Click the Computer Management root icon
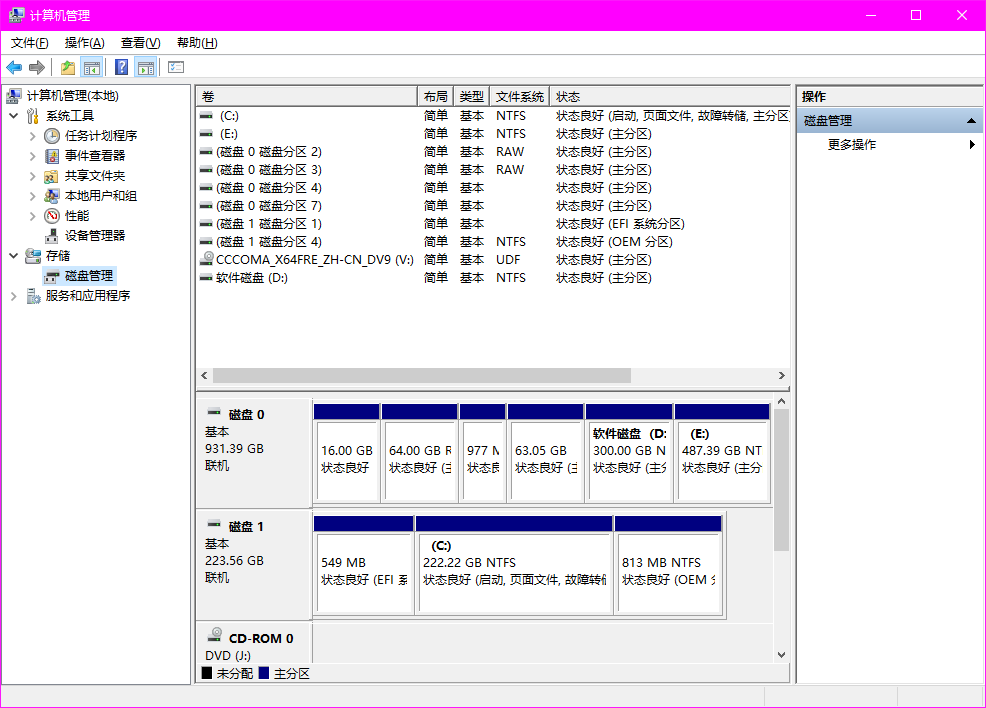The height and width of the screenshot is (708, 986). click(x=14, y=96)
